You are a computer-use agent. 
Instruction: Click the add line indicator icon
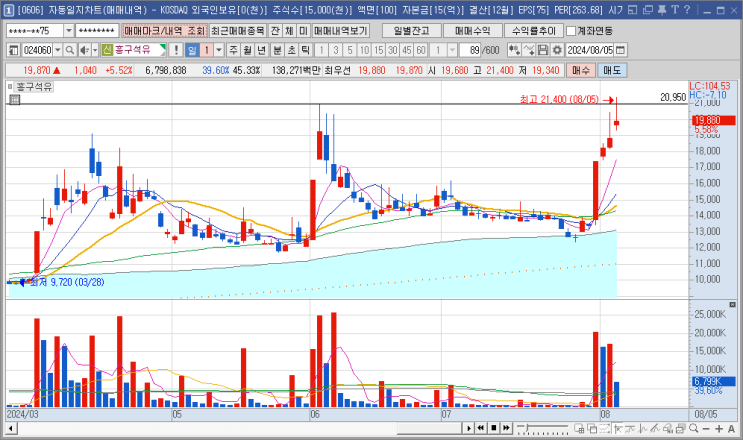pos(529,50)
